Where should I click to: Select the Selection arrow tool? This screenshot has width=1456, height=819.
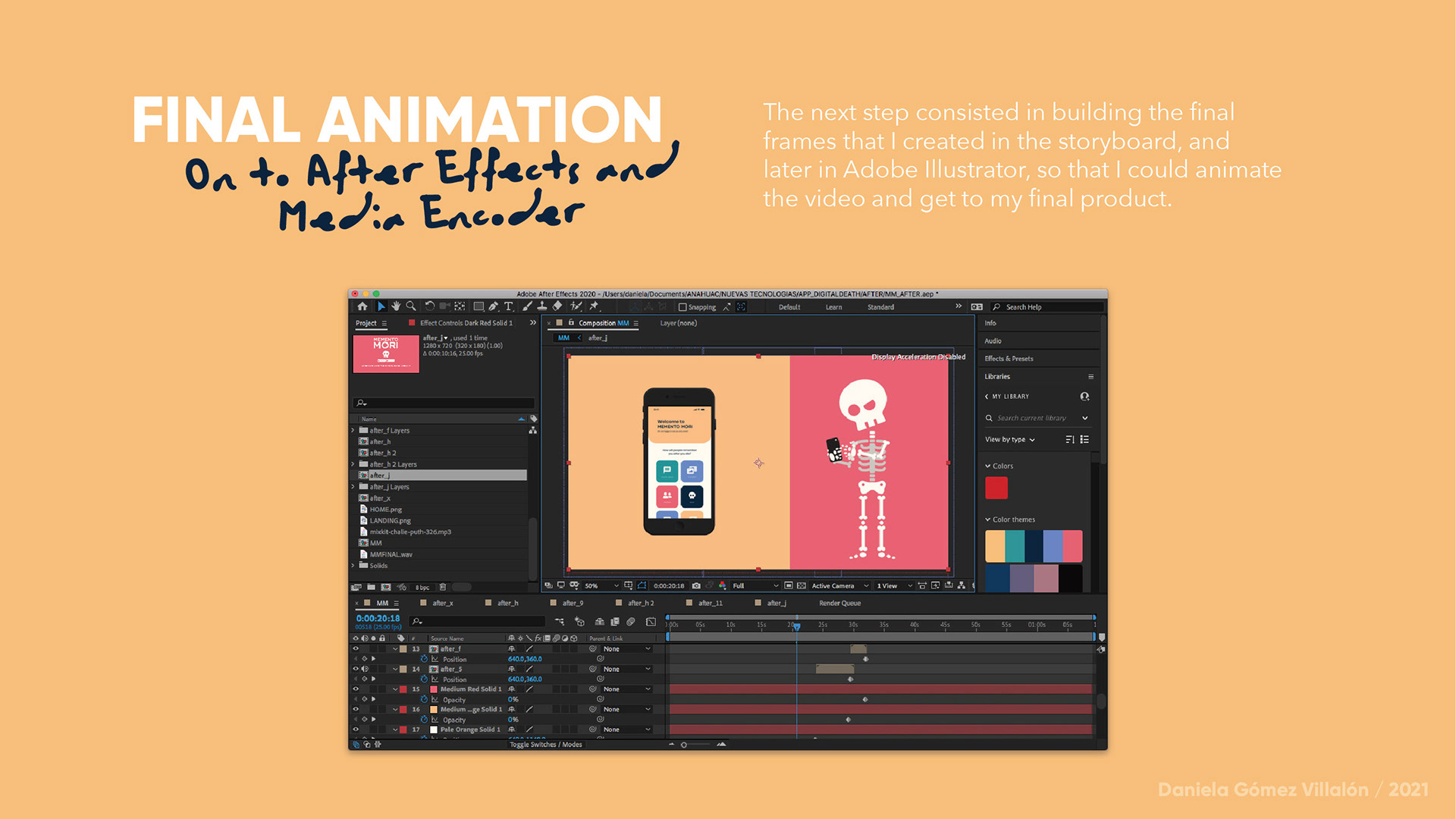381,306
